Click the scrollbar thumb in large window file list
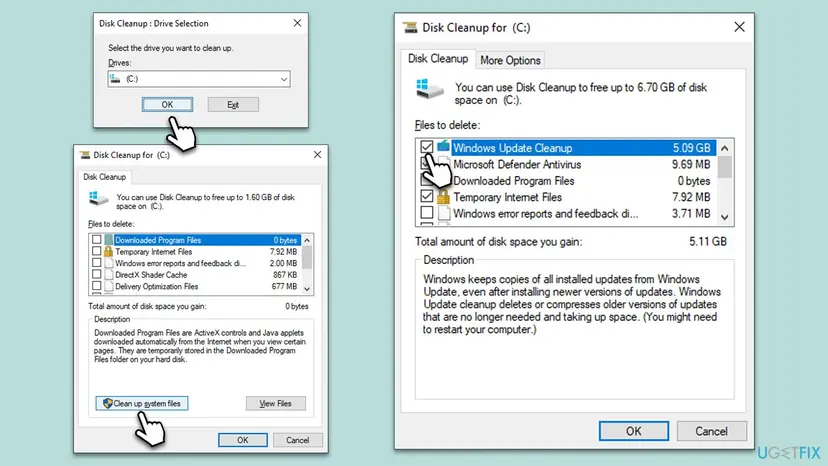The width and height of the screenshot is (828, 466). [724, 167]
